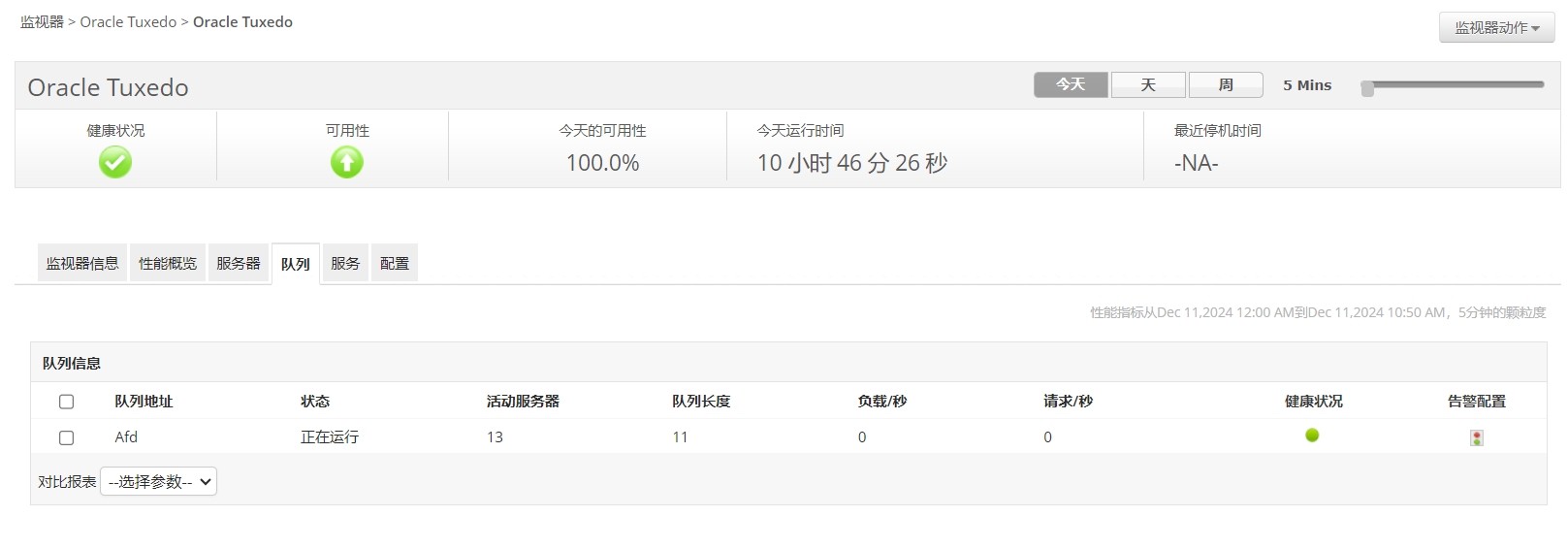Click the 队列信息 section title

(72, 364)
